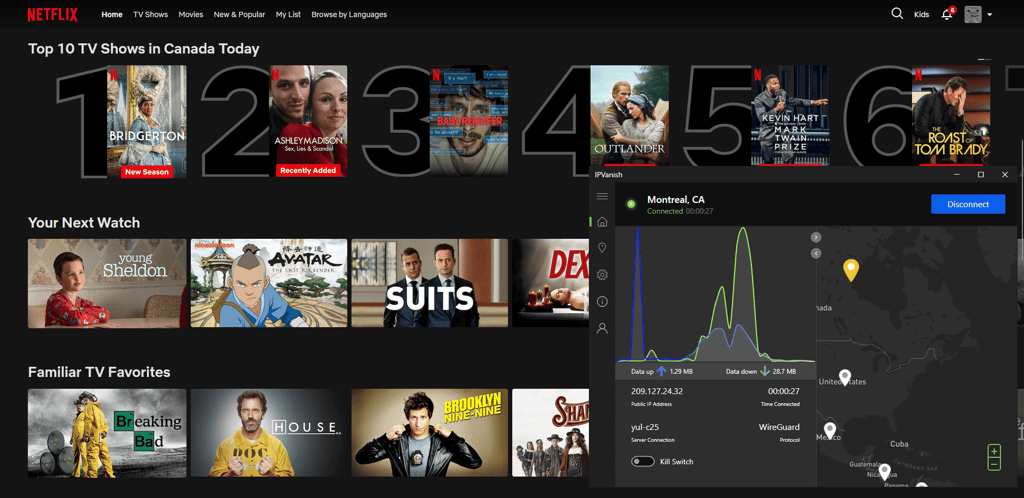Image resolution: width=1024 pixels, height=498 pixels.
Task: Maximize the IPVanish window
Action: (980, 175)
